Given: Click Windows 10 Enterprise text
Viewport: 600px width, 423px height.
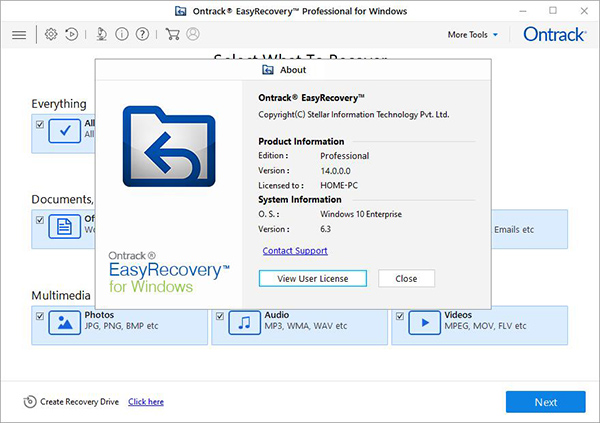Looking at the screenshot, I should pos(361,214).
